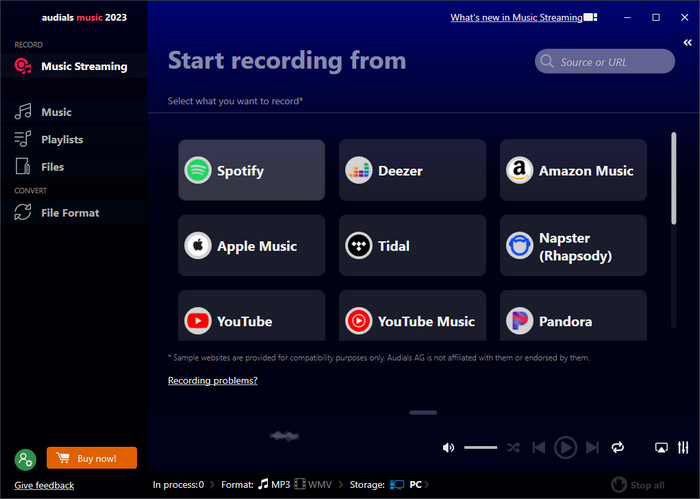Skip to the next track
This screenshot has height=499, width=700.
pos(592,447)
